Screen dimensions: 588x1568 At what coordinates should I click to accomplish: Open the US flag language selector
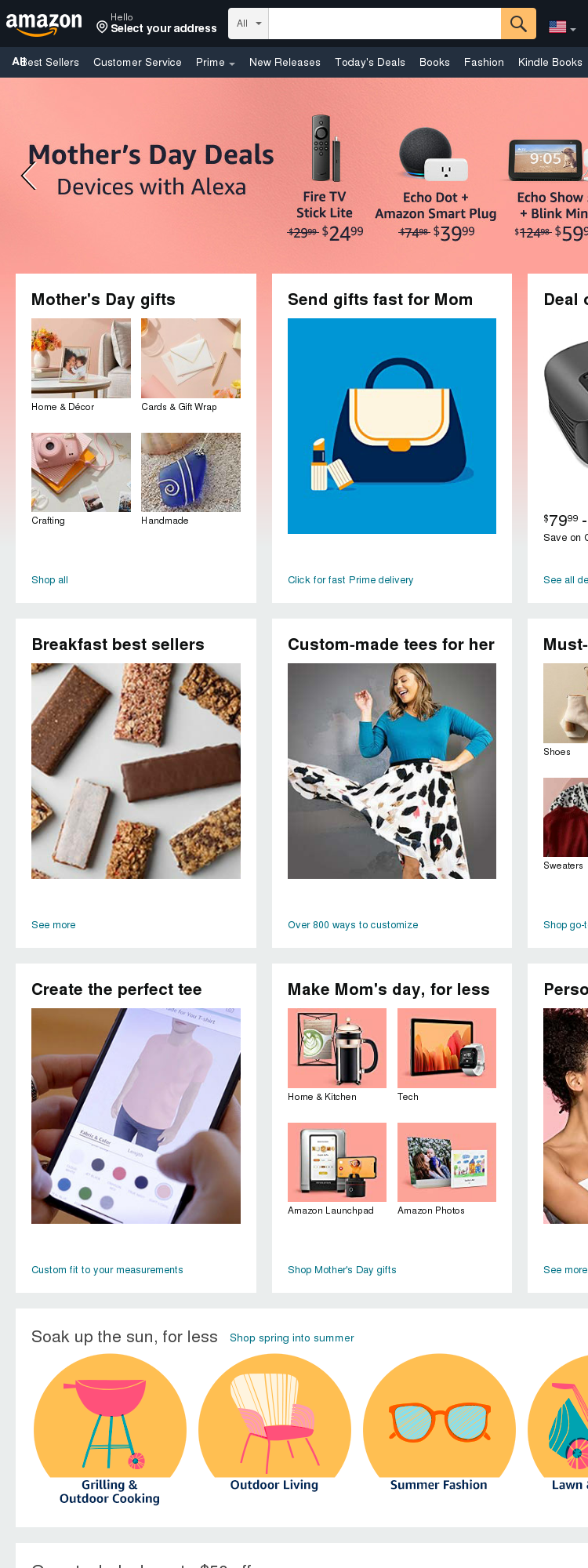(562, 27)
